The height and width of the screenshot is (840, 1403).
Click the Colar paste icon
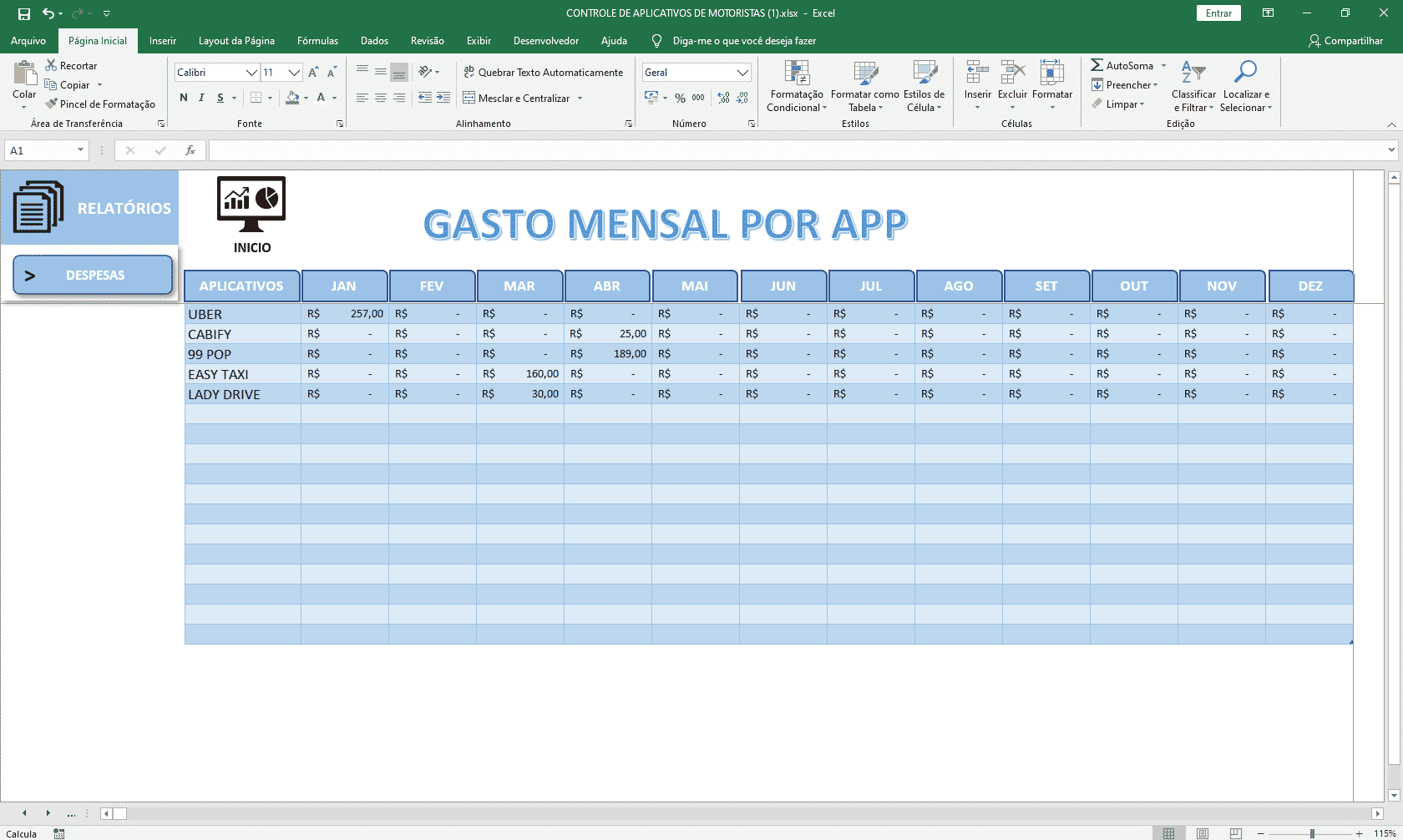point(24,74)
